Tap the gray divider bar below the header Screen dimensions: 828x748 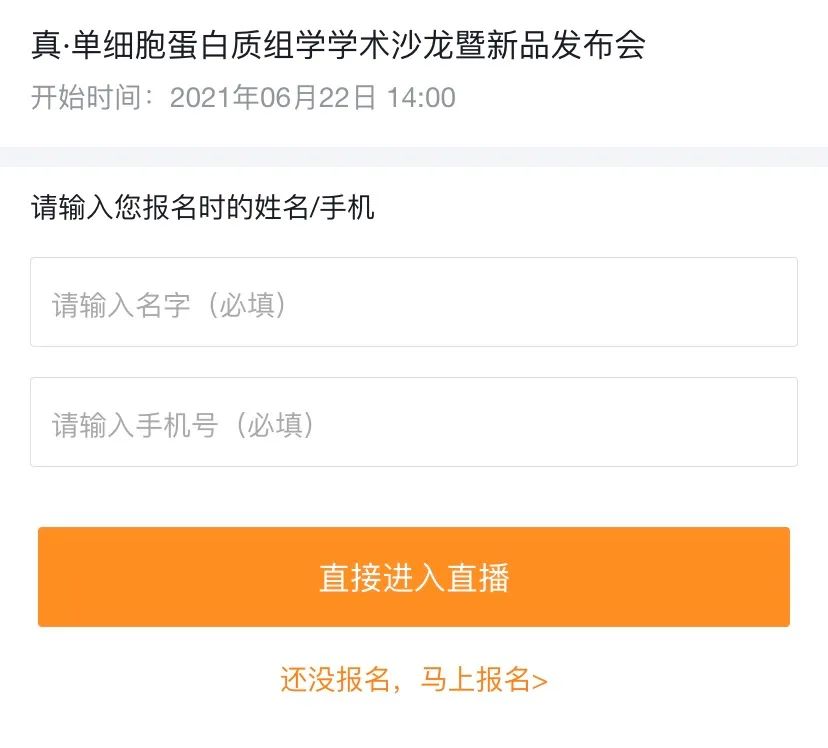(x=414, y=157)
